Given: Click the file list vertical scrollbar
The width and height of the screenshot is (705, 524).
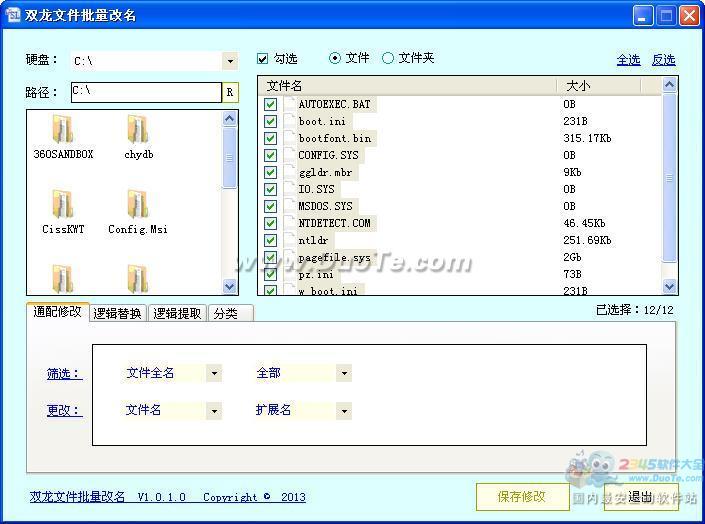Looking at the screenshot, I should tap(669, 180).
